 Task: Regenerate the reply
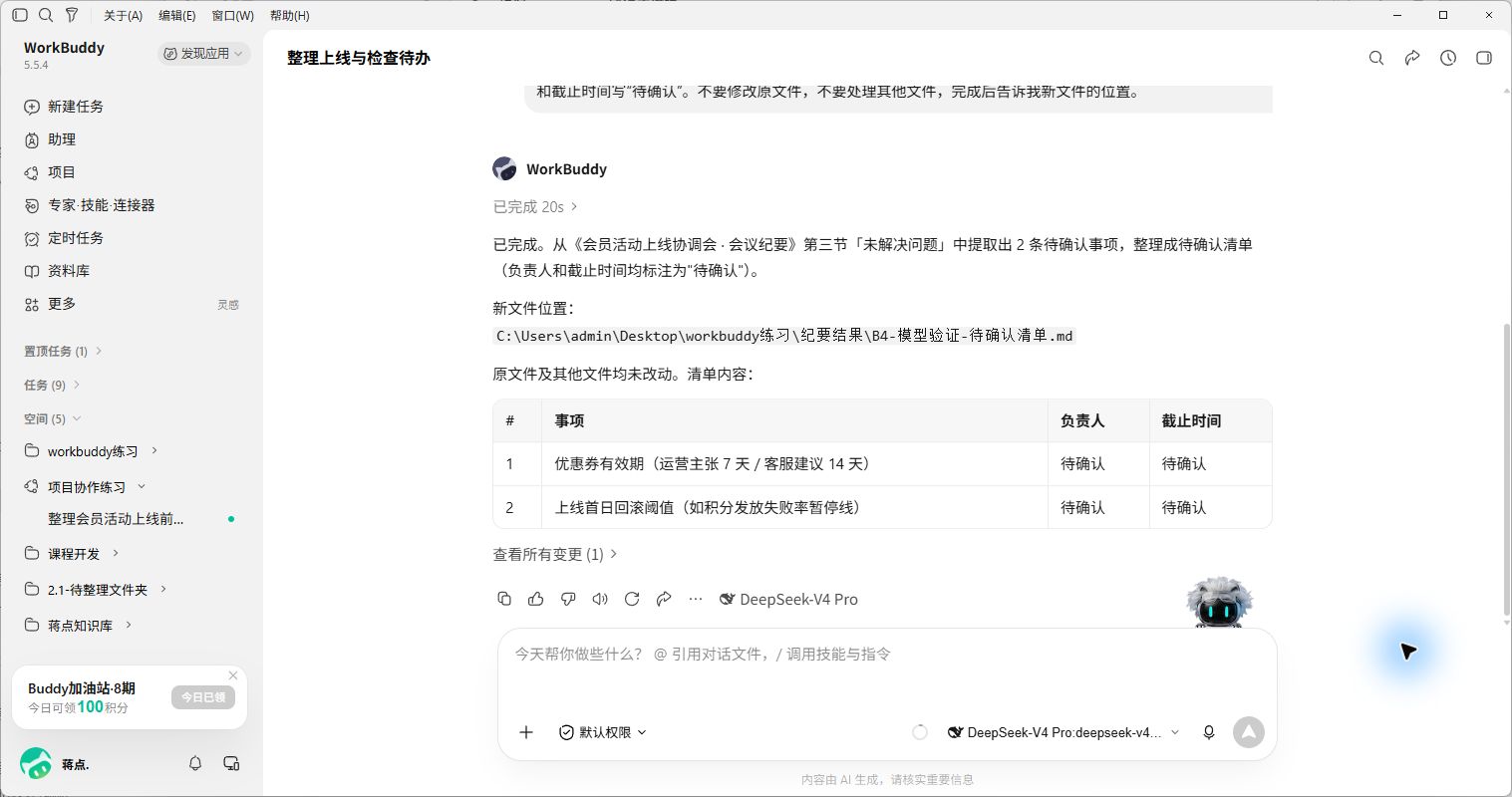coord(632,599)
